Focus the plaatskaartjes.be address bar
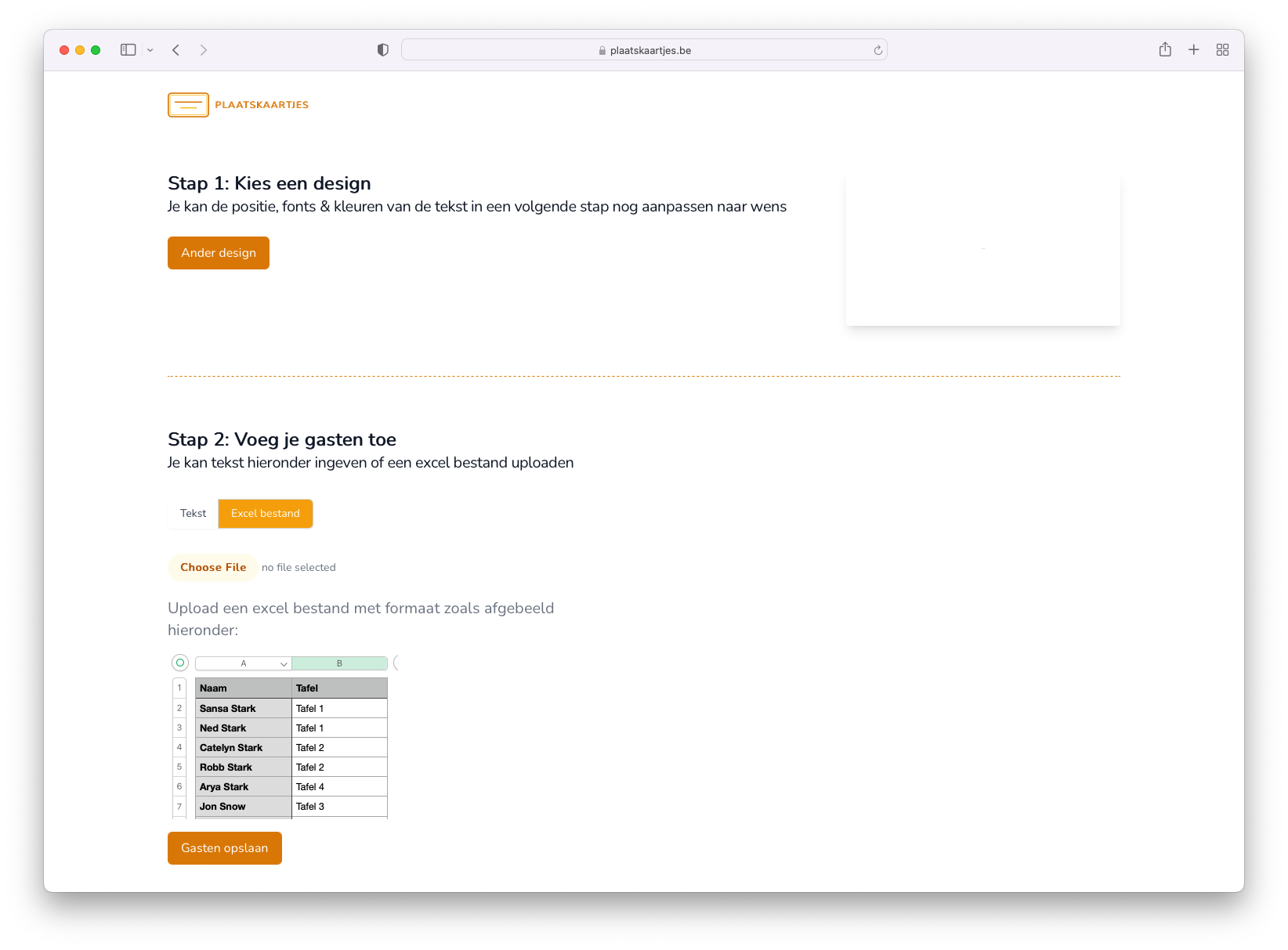 click(x=644, y=50)
